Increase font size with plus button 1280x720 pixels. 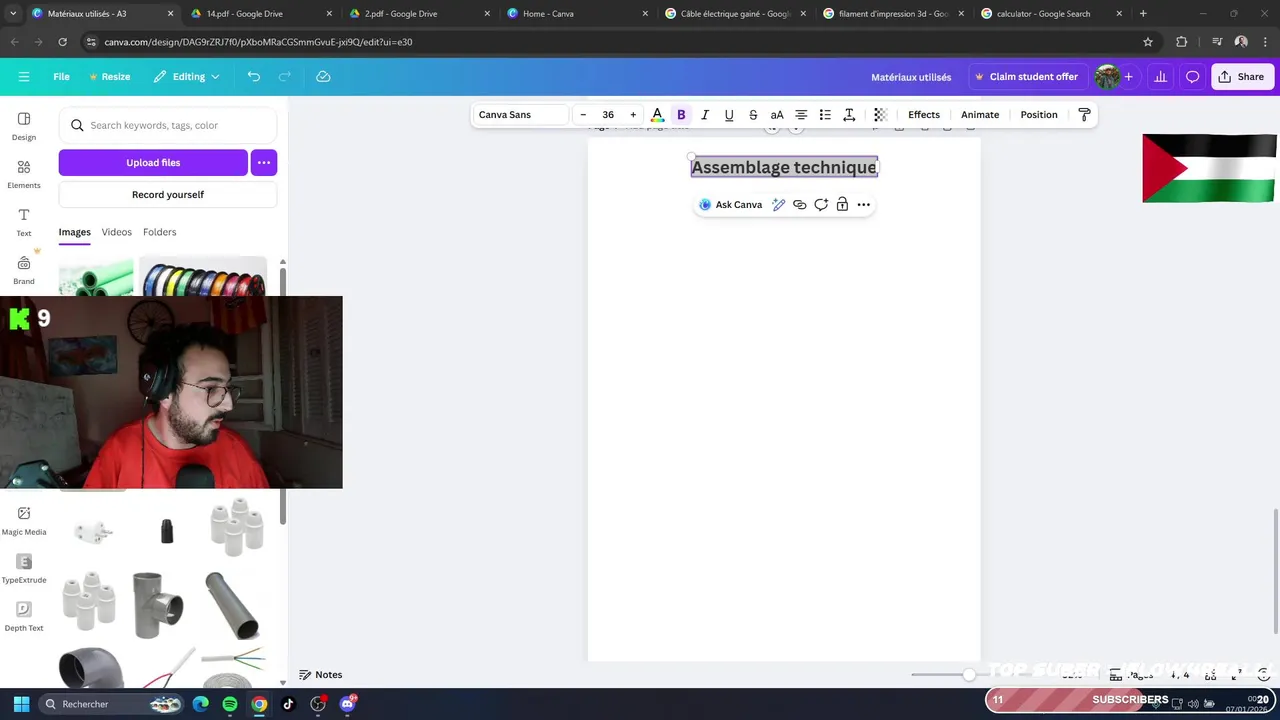[x=633, y=115]
